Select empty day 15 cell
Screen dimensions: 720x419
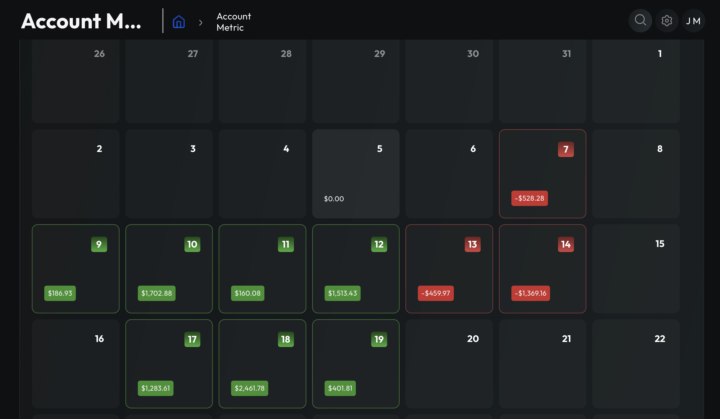pyautogui.click(x=636, y=268)
